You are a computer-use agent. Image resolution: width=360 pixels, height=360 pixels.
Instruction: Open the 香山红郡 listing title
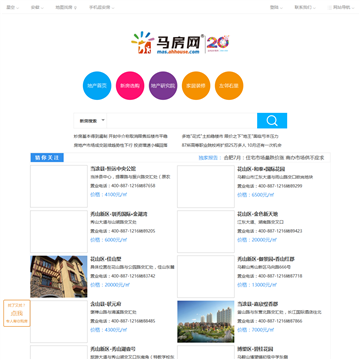266,259
